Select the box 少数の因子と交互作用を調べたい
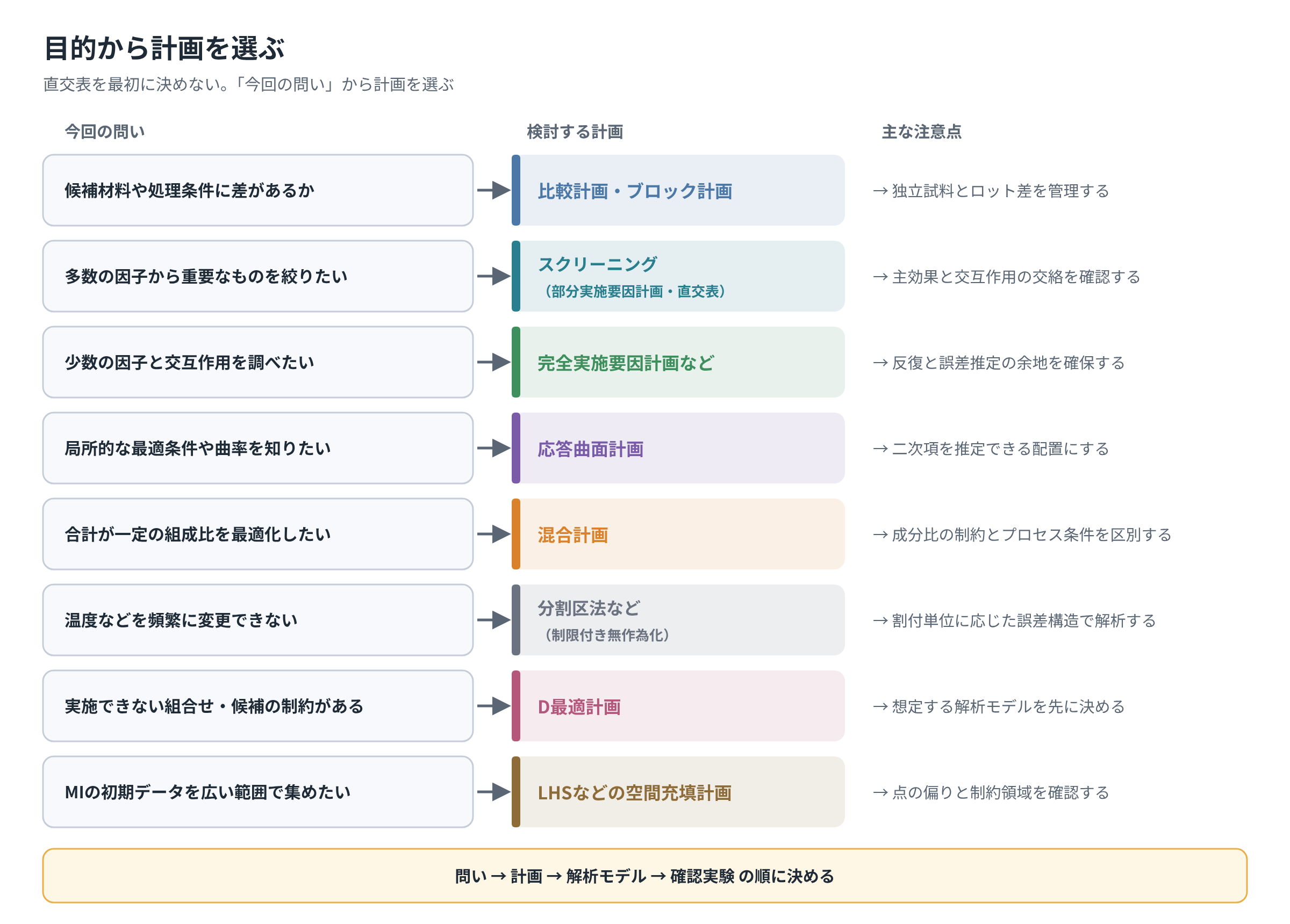 click(258, 362)
